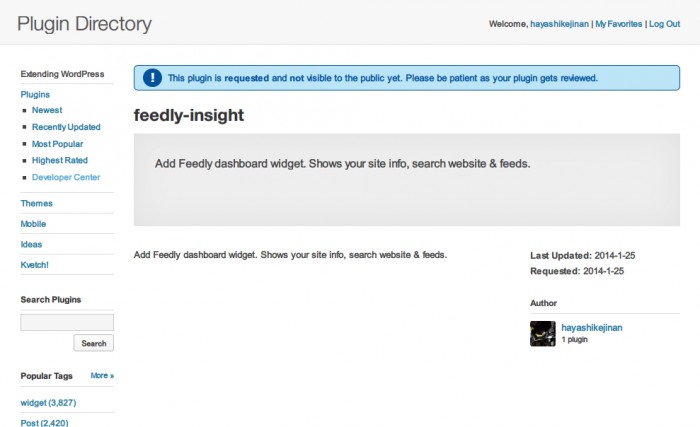Click the hayashikejinan author avatar

coord(542,334)
